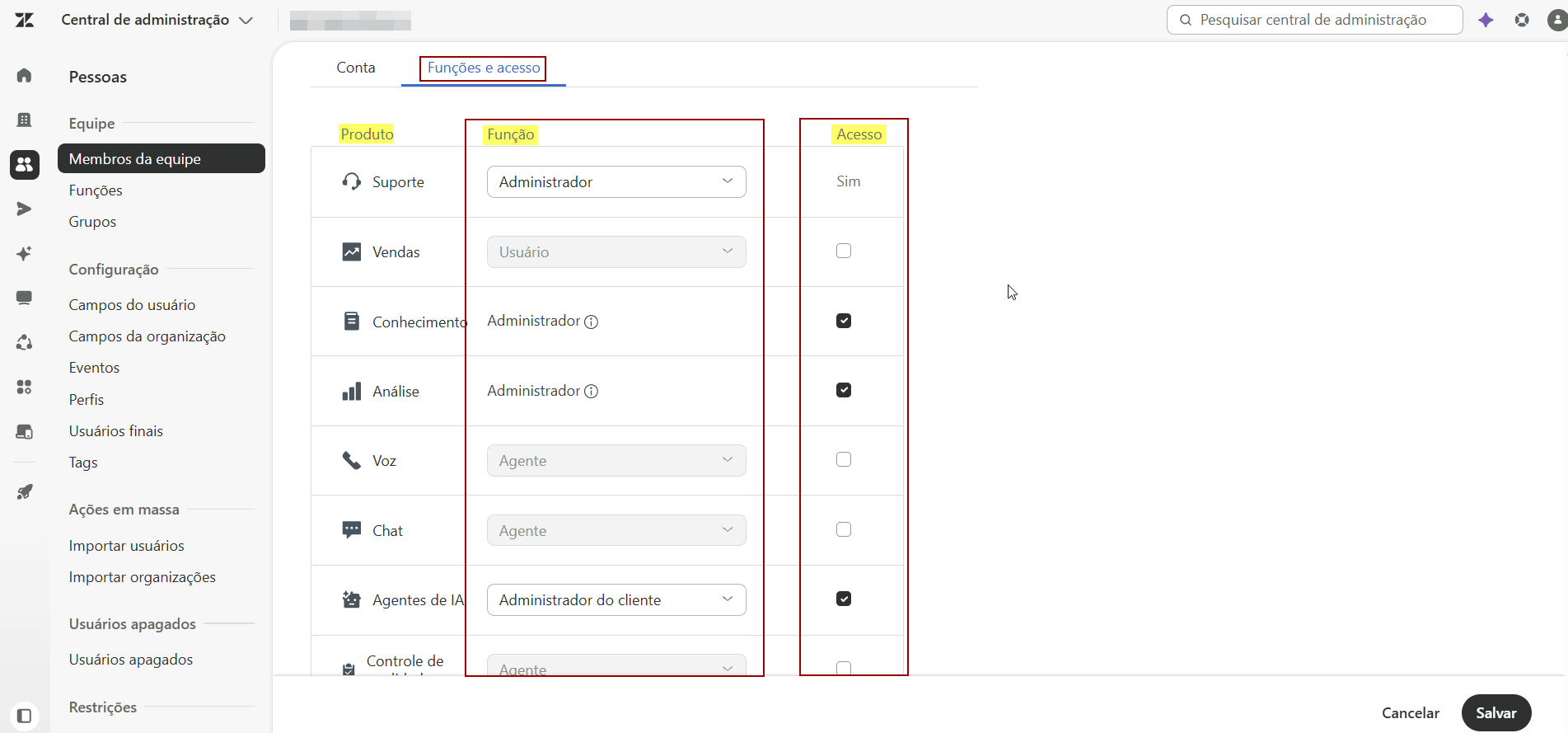Click the Produto column header
Screen dimensions: 1568x733
coord(367,134)
